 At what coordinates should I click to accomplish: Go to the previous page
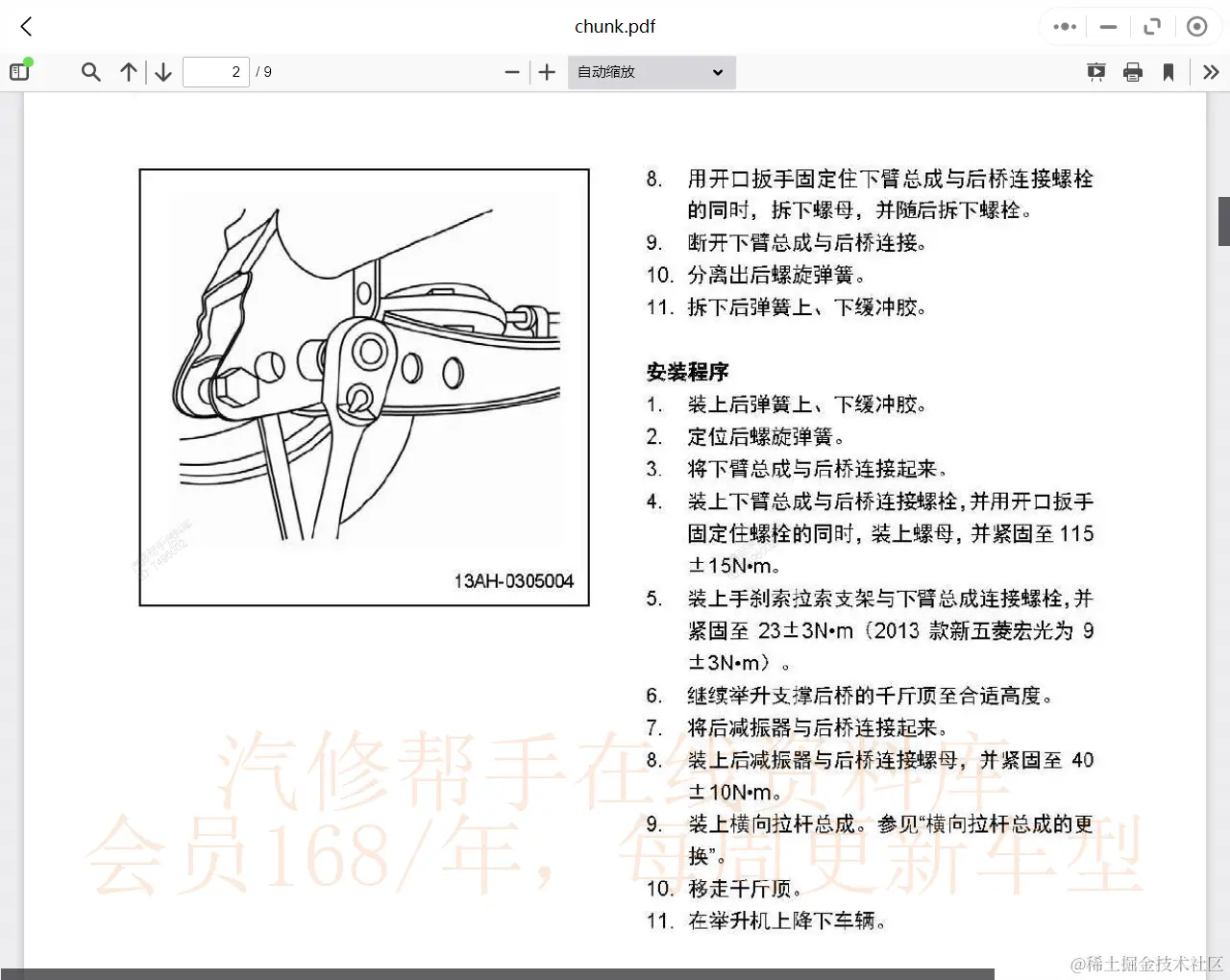click(128, 71)
